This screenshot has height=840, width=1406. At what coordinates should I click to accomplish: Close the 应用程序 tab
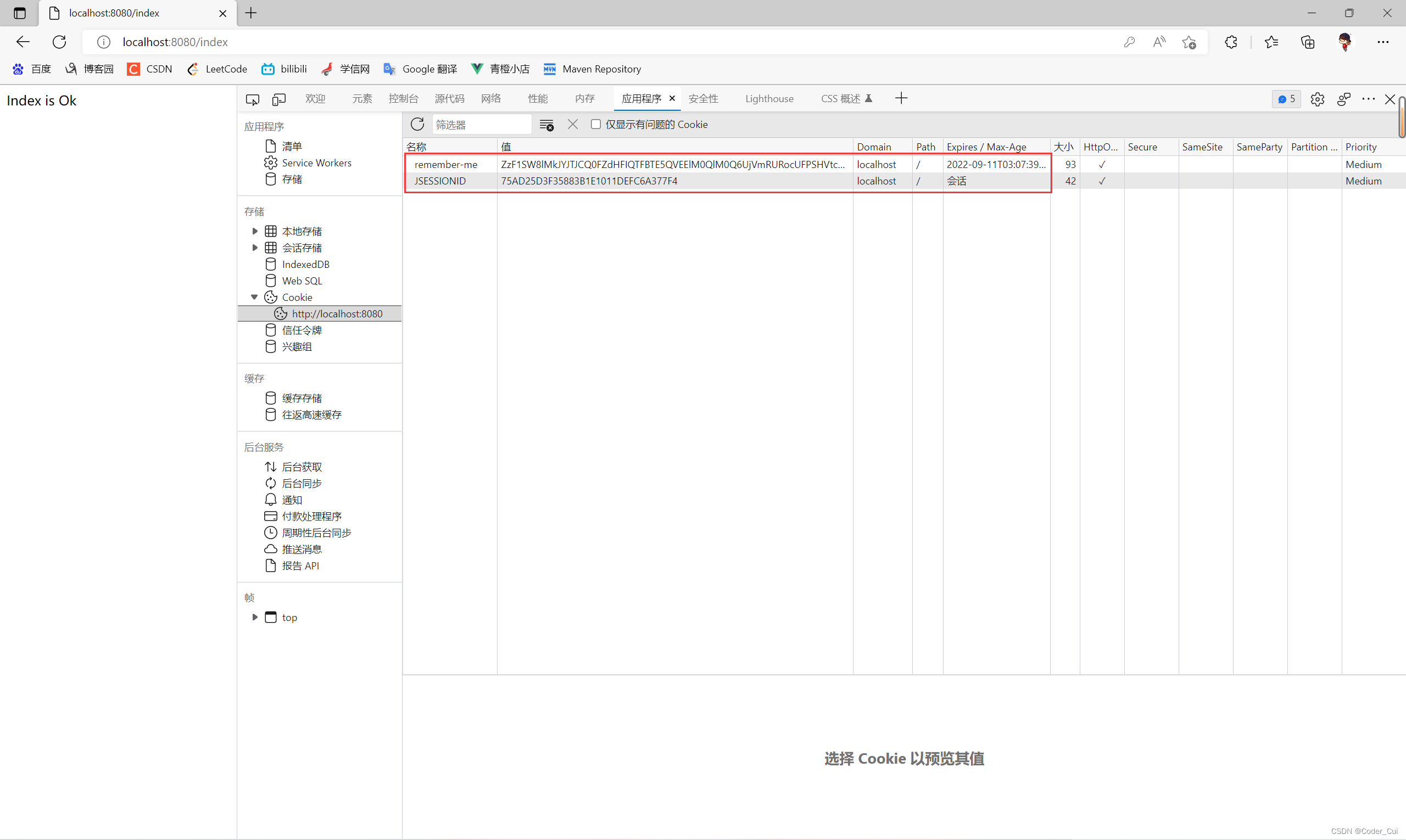pyautogui.click(x=672, y=98)
